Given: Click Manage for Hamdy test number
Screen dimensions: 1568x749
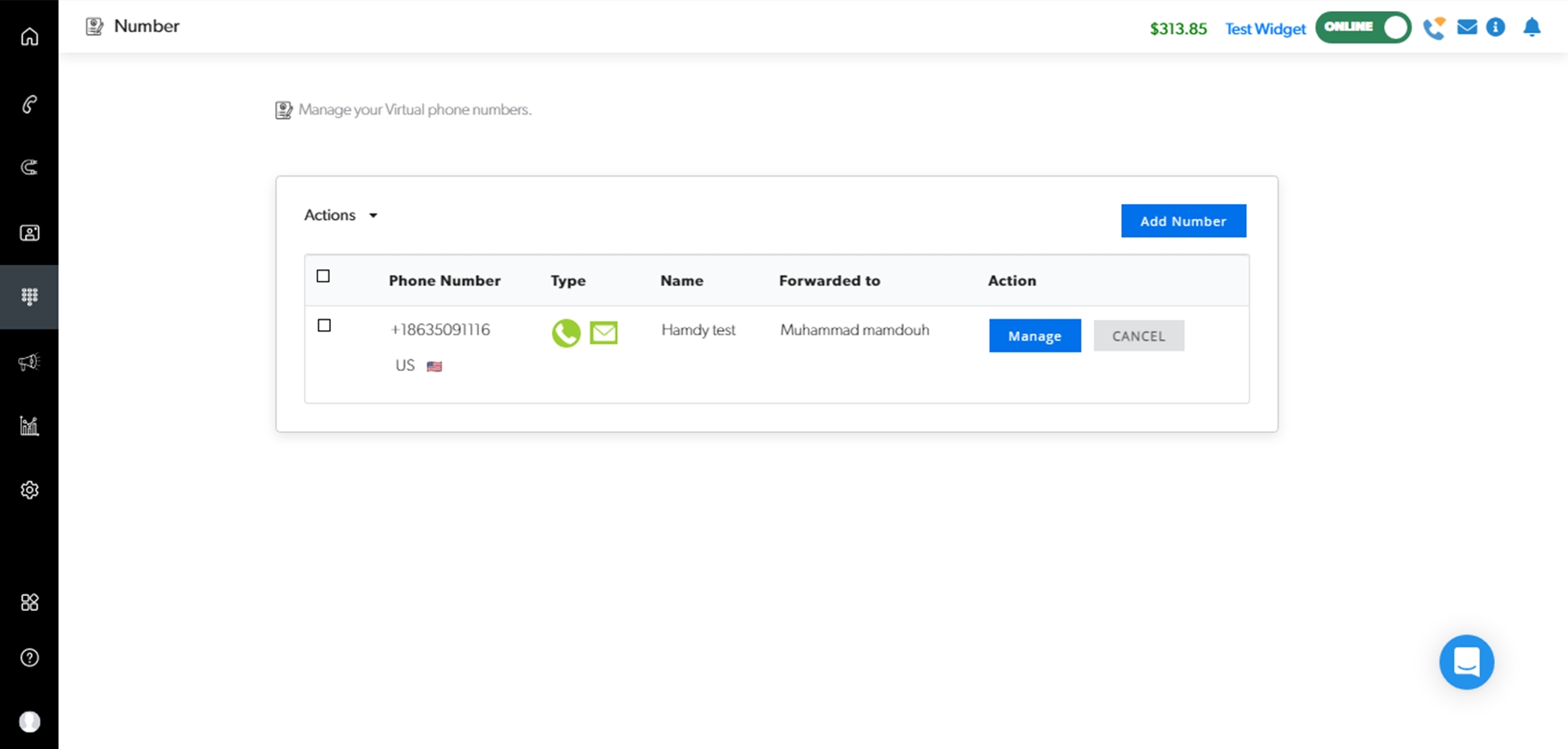Looking at the screenshot, I should (1034, 336).
